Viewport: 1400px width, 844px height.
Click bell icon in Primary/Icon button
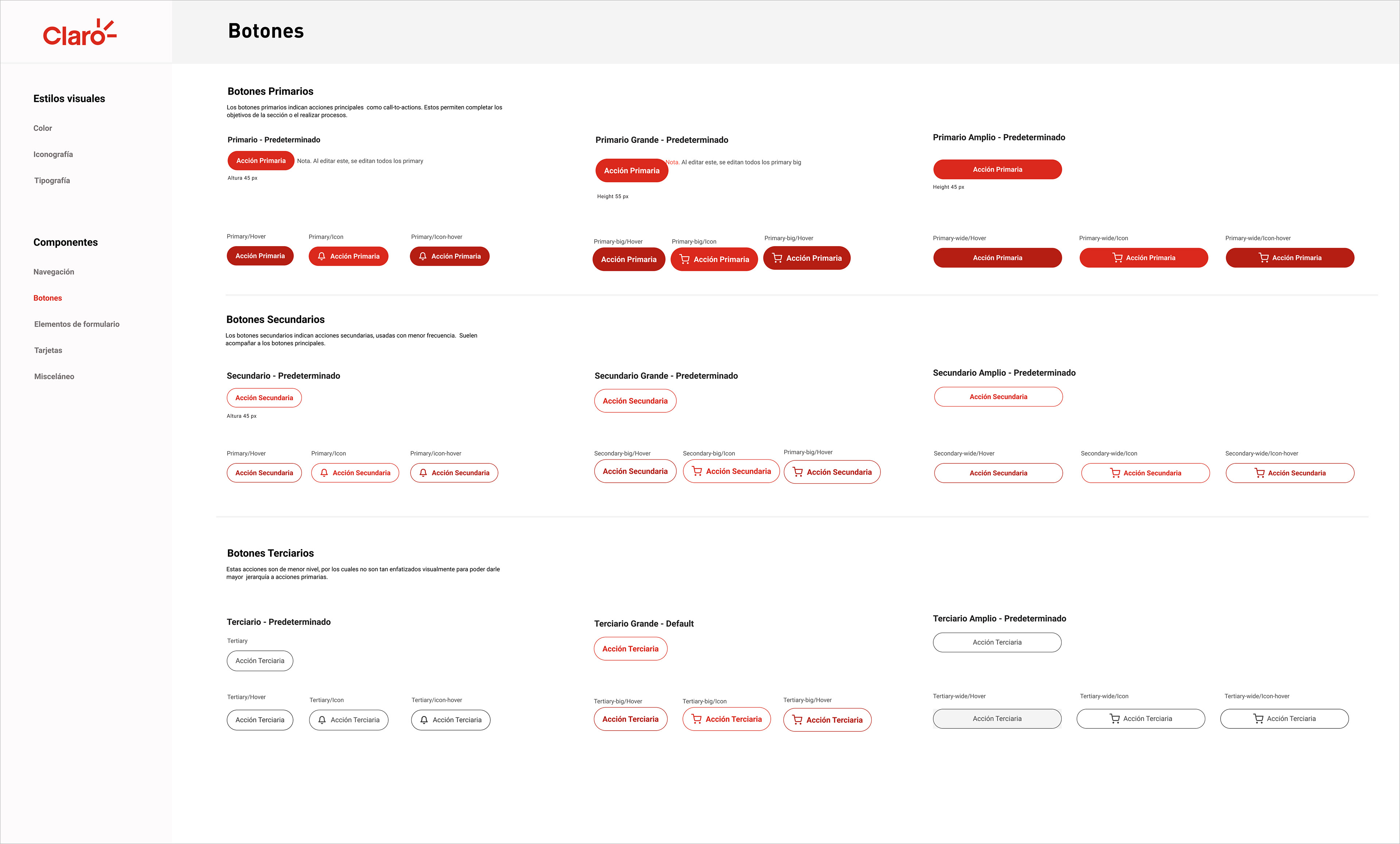(x=322, y=256)
